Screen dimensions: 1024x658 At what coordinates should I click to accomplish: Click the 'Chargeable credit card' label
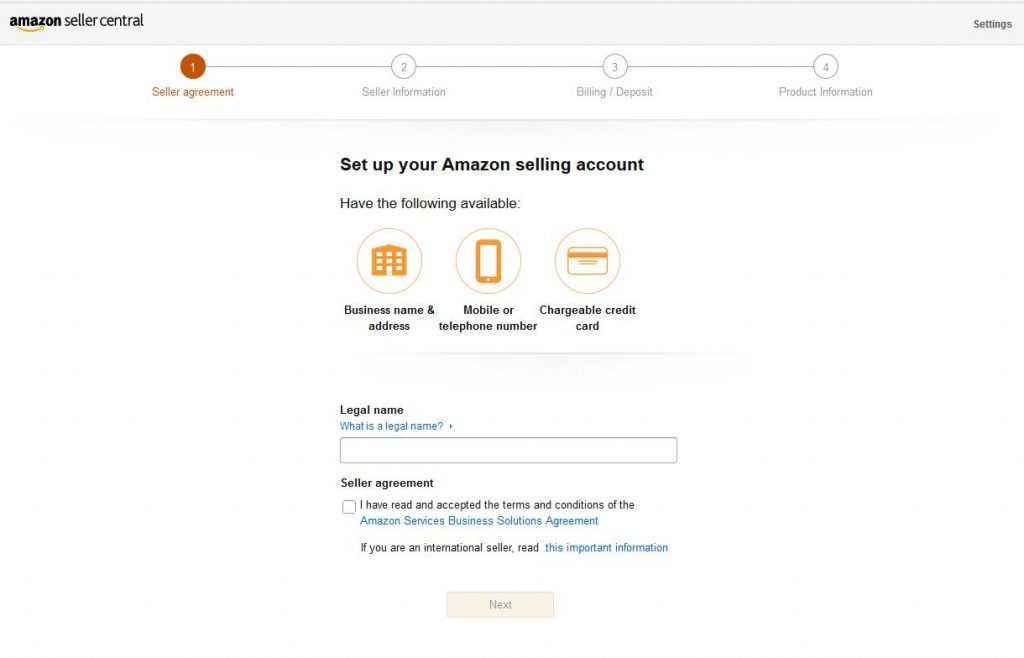pyautogui.click(x=587, y=318)
